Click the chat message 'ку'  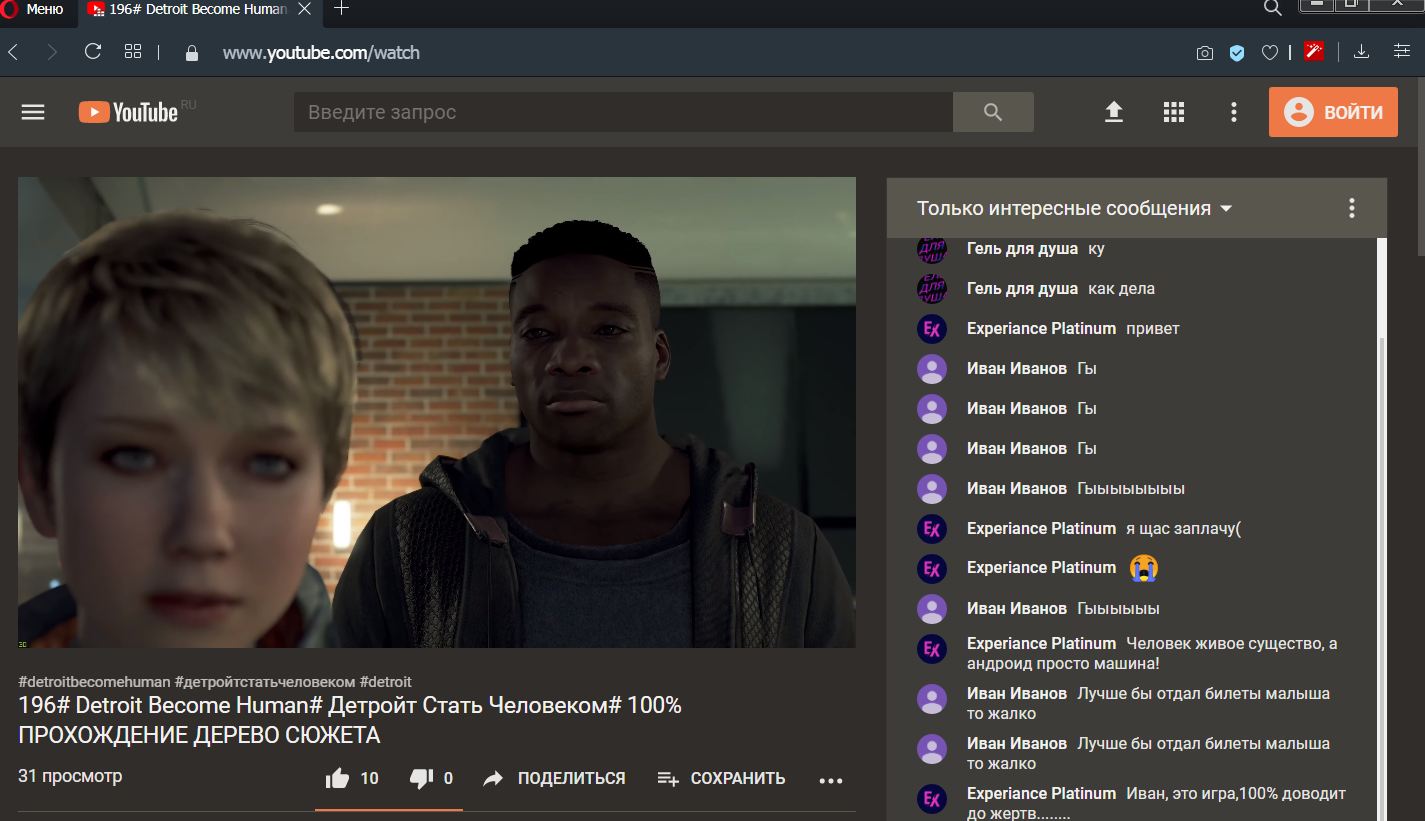click(x=1096, y=249)
